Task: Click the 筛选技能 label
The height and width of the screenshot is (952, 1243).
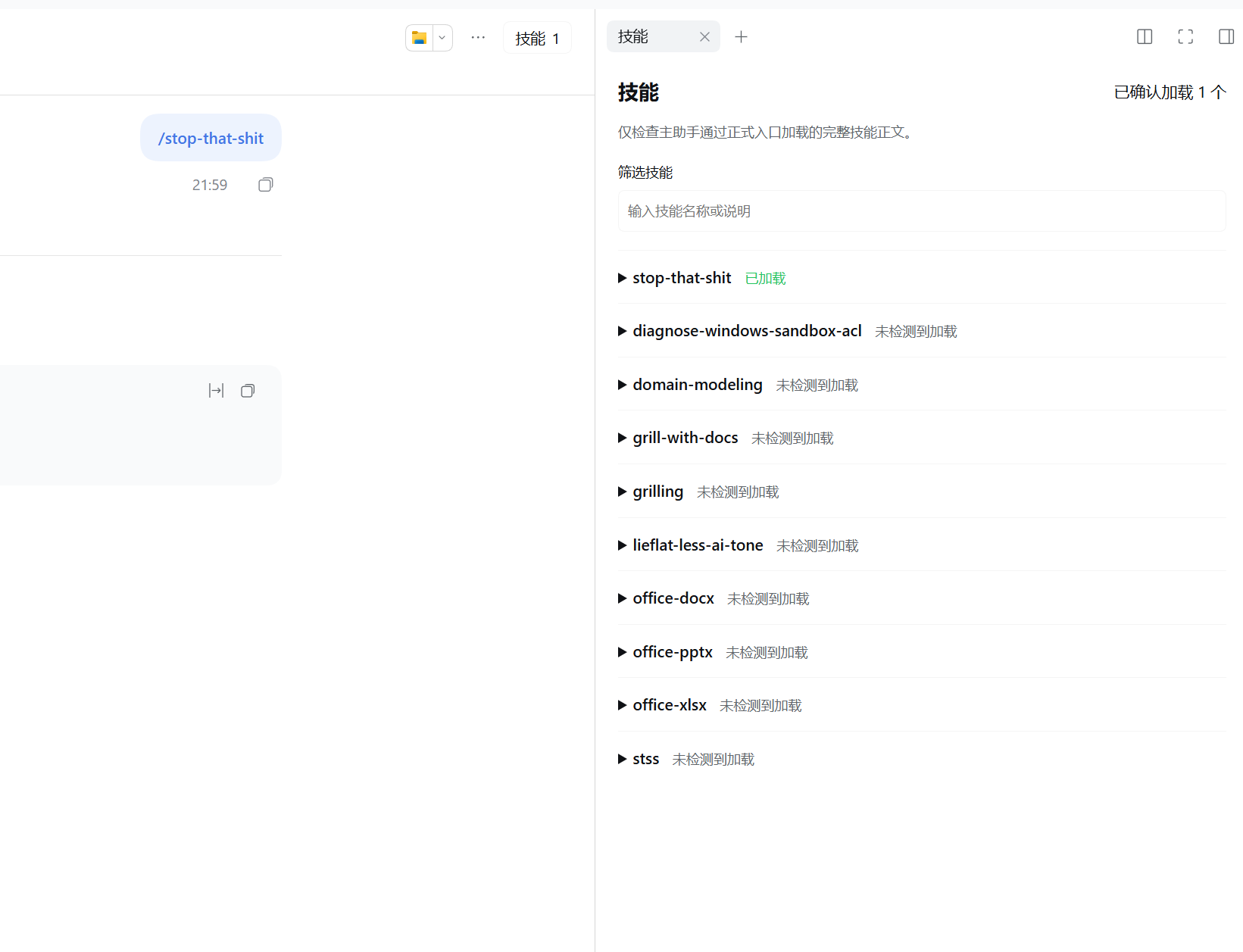Action: tap(645, 173)
